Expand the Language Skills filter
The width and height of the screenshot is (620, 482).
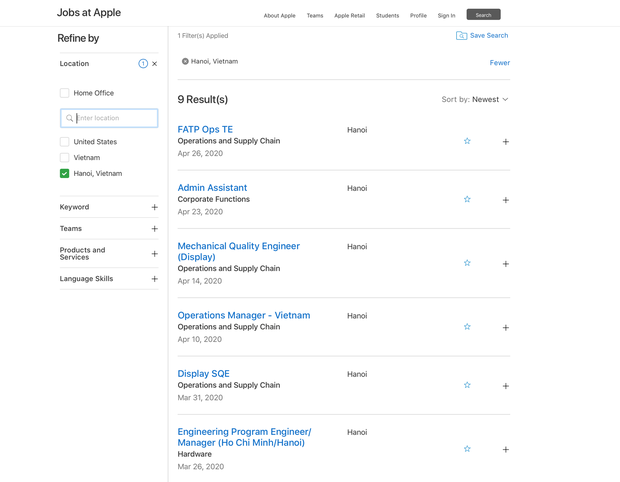(x=154, y=279)
